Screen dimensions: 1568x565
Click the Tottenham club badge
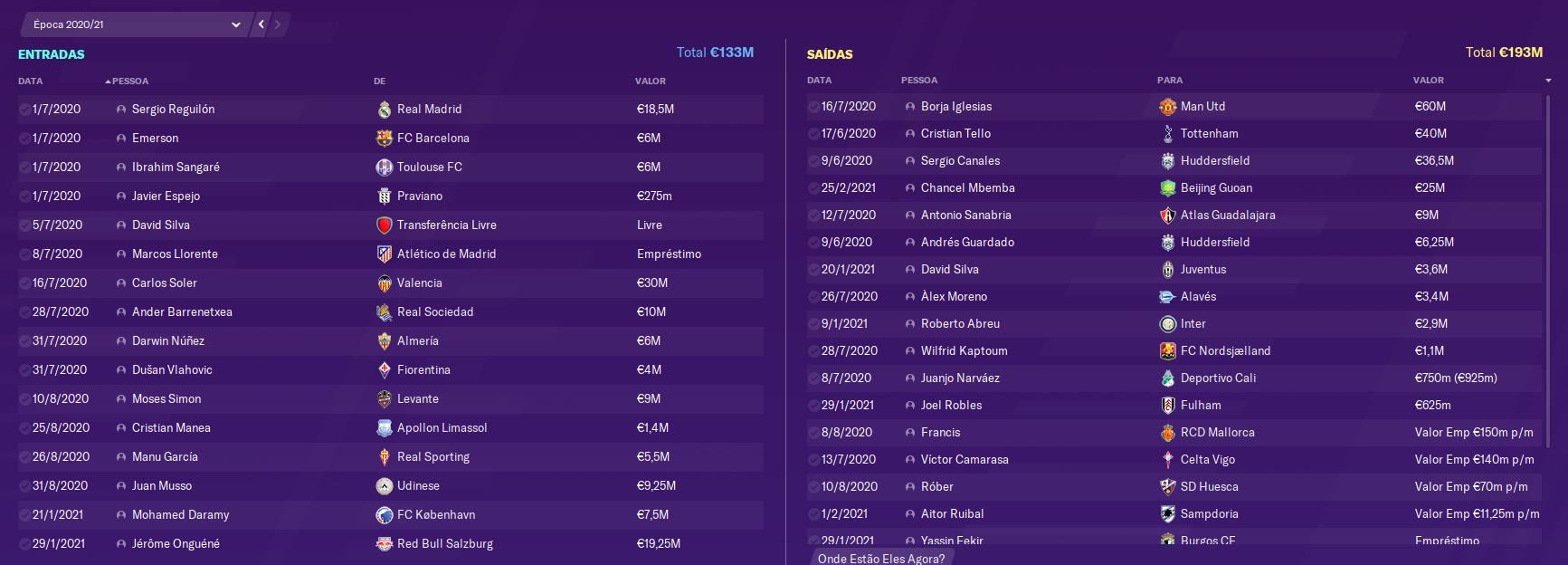coord(1168,134)
